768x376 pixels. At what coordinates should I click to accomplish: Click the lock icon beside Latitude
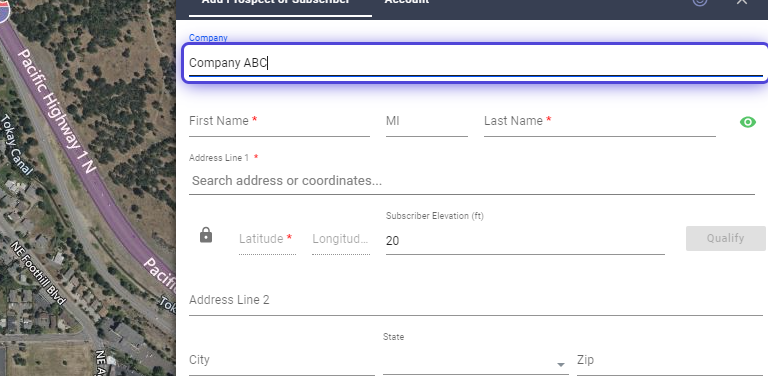pyautogui.click(x=206, y=235)
